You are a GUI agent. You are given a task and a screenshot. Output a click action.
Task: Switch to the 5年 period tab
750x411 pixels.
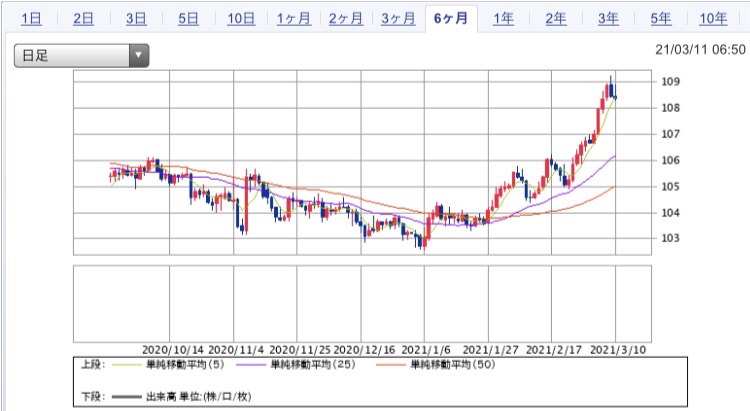[661, 19]
